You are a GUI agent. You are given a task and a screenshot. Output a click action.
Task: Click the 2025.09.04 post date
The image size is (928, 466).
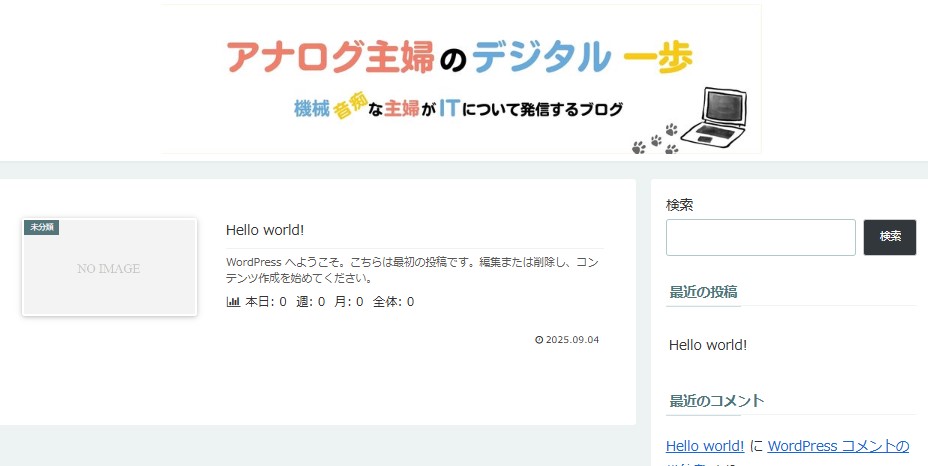[572, 340]
